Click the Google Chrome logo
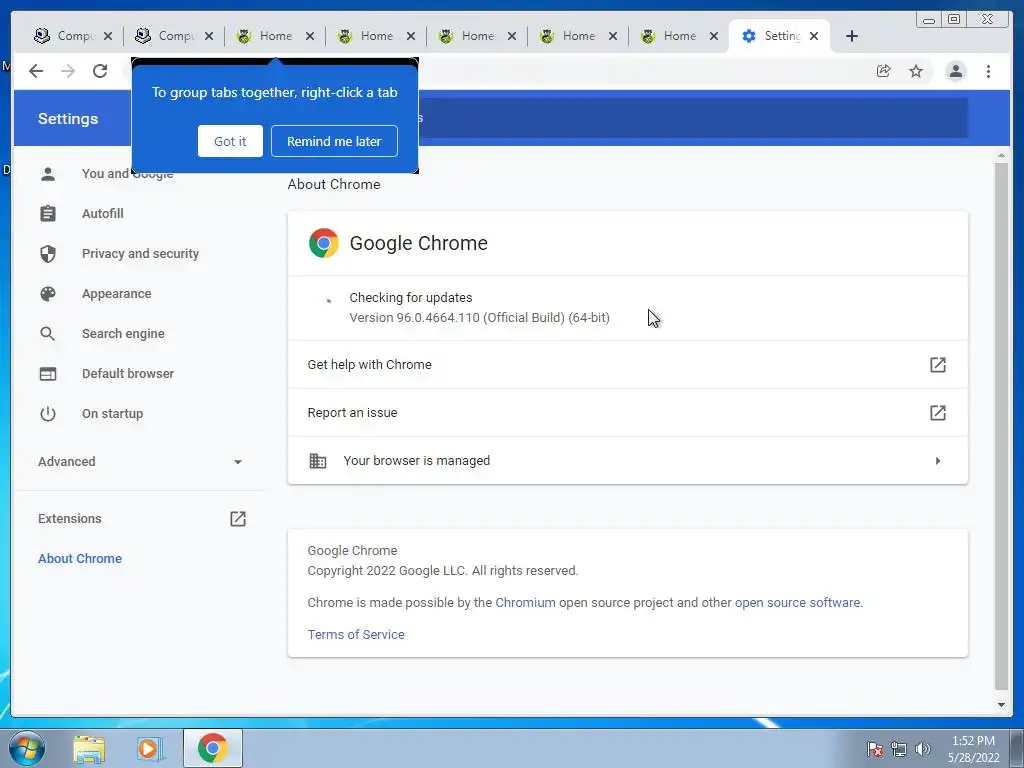 [323, 243]
